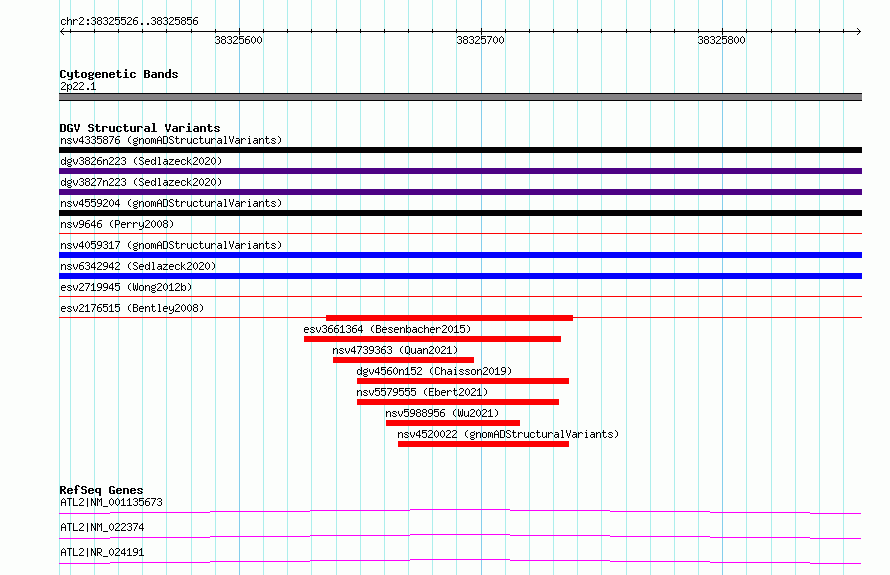Image resolution: width=890 pixels, height=575 pixels.
Task: Open gene ATL2|NR_024191 label
Action: coord(102,552)
